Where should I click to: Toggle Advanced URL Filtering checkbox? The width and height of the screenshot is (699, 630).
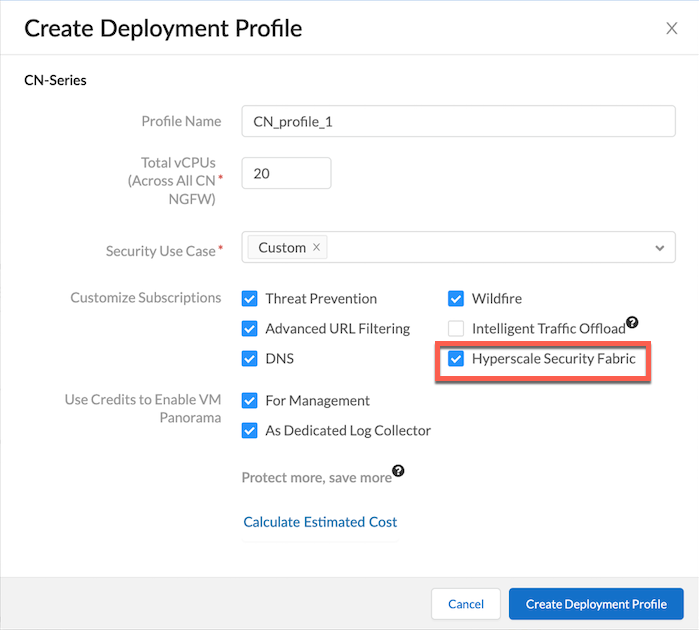tap(250, 329)
